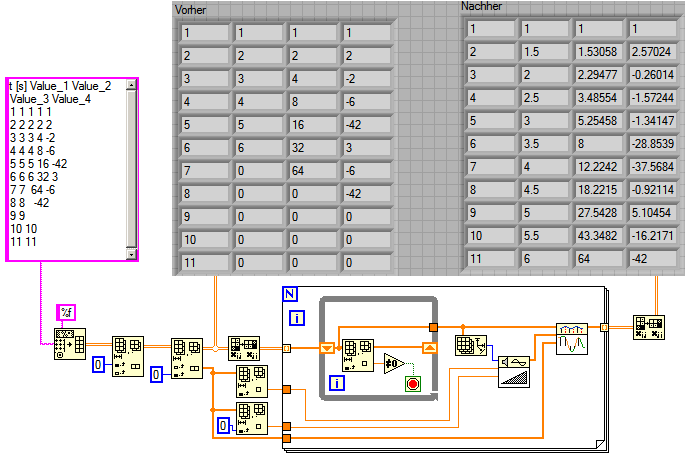The width and height of the screenshot is (685, 457).
Task: Select the Nachher cell containing 3.48554
Action: [599, 98]
